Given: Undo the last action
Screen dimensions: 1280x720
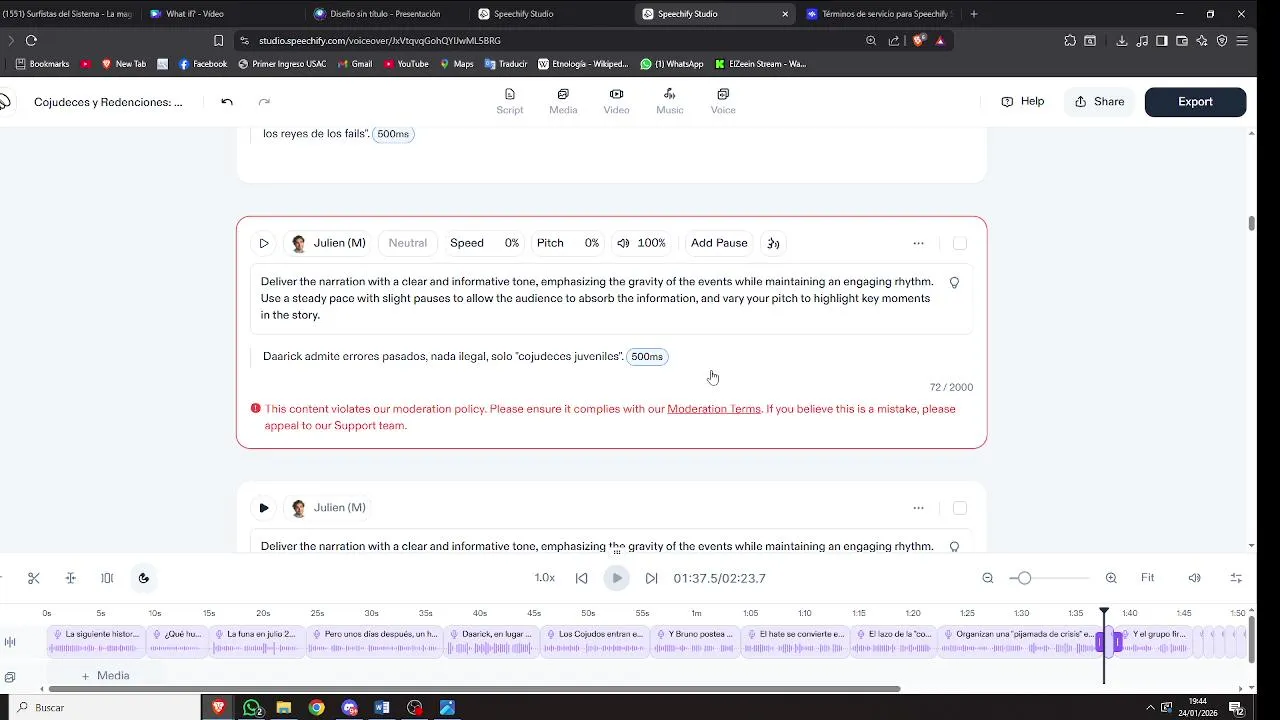Looking at the screenshot, I should coord(227,102).
